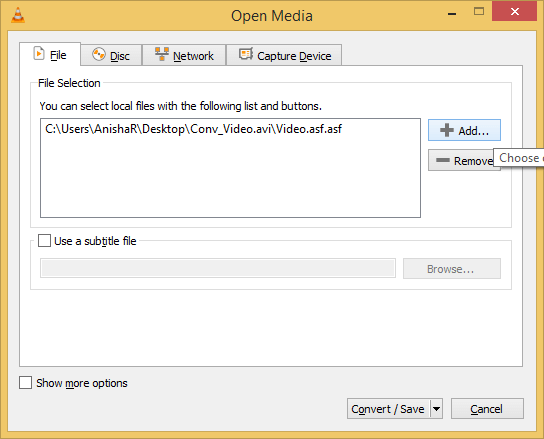
Task: Click the Convert / Save button
Action: pos(388,409)
